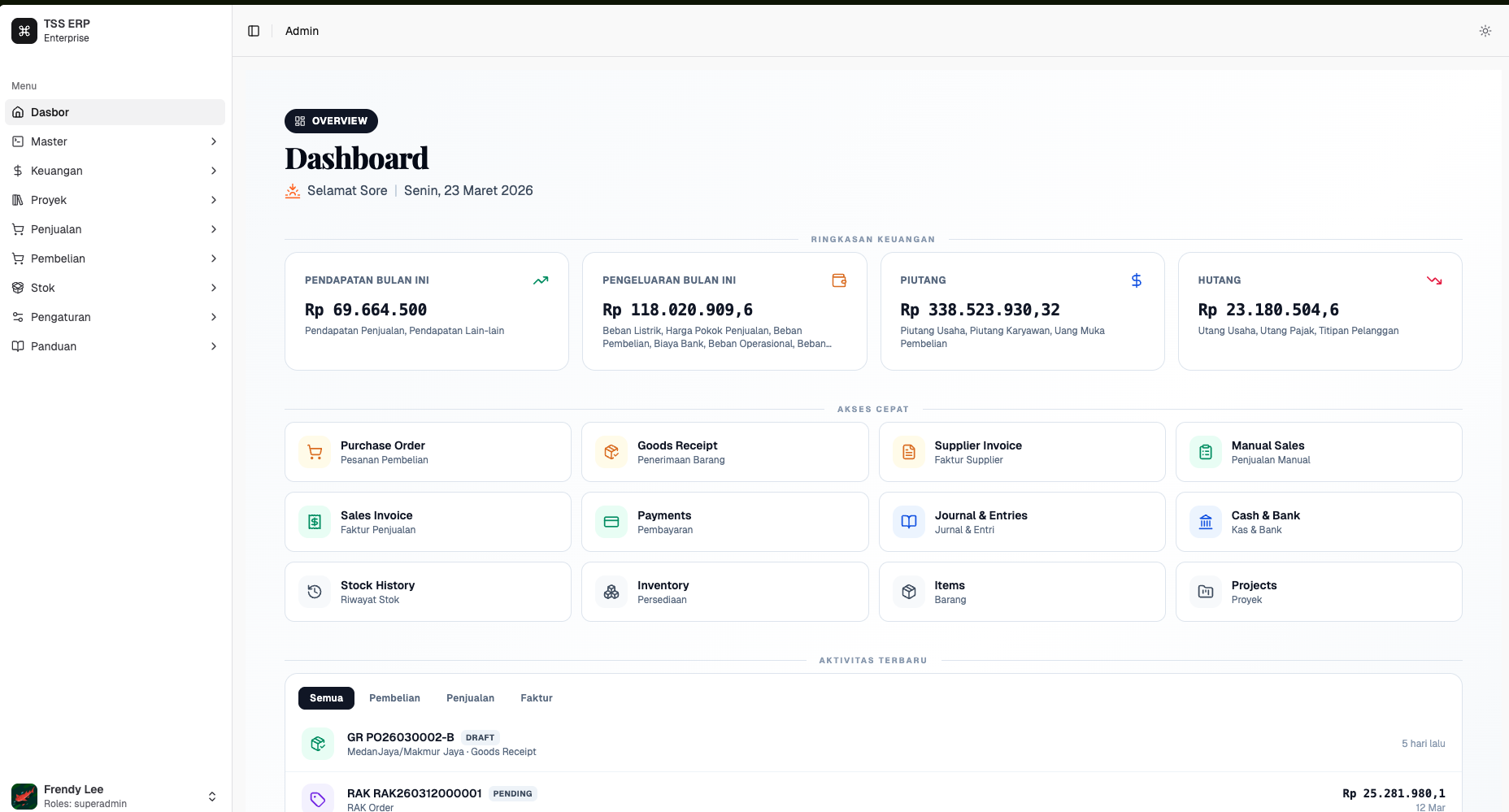Viewport: 1509px width, 812px height.
Task: Open the Dasbor menu item
Action: coord(115,112)
